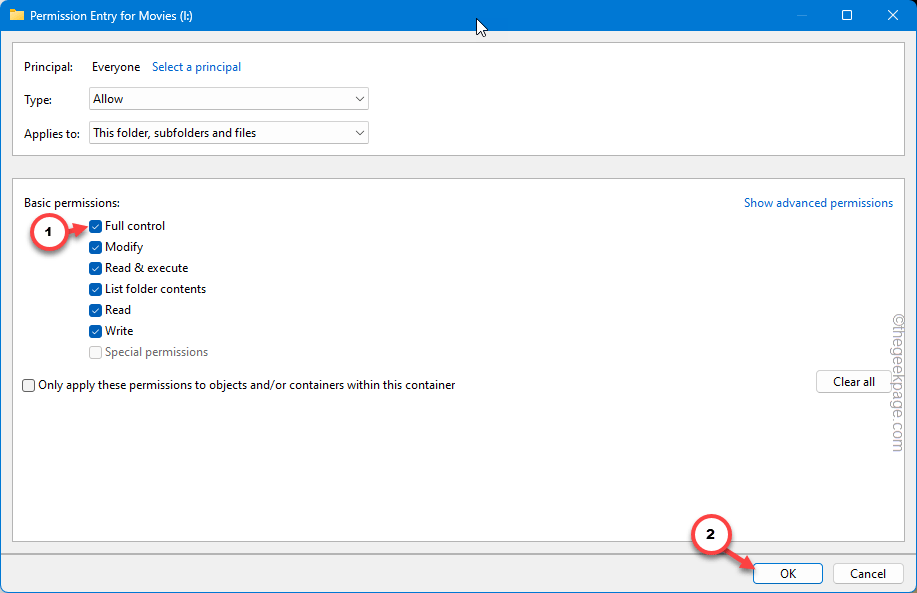Expand the Applies to dropdown arrow
Screen dimensions: 917x593
click(x=360, y=133)
